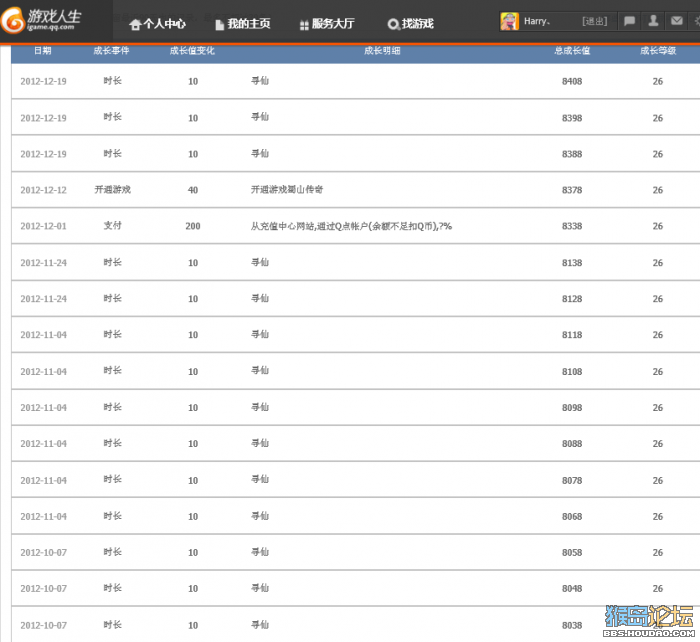Click level 26 in the row totaling 8338

coord(658,226)
